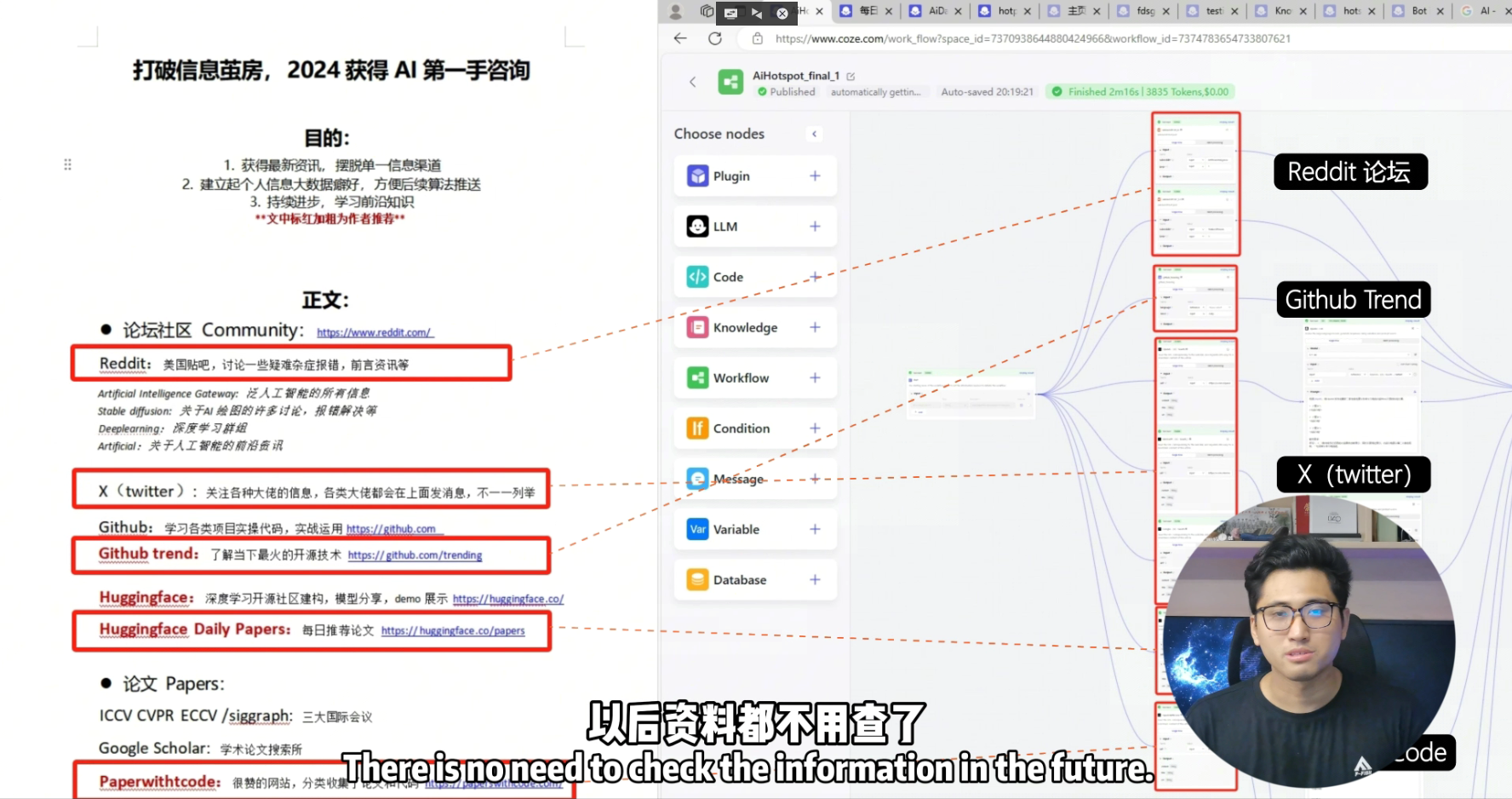Select the workflow start node on canvas
1512x799 pixels.
point(971,394)
